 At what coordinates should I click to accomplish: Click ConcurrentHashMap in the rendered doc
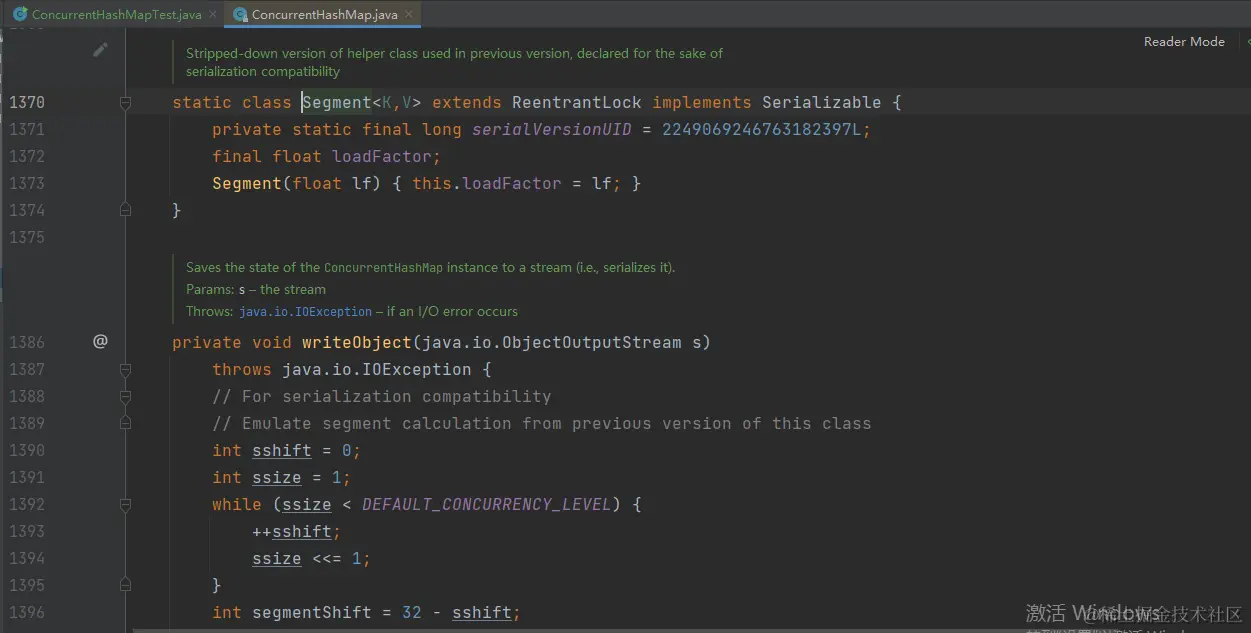tap(384, 268)
